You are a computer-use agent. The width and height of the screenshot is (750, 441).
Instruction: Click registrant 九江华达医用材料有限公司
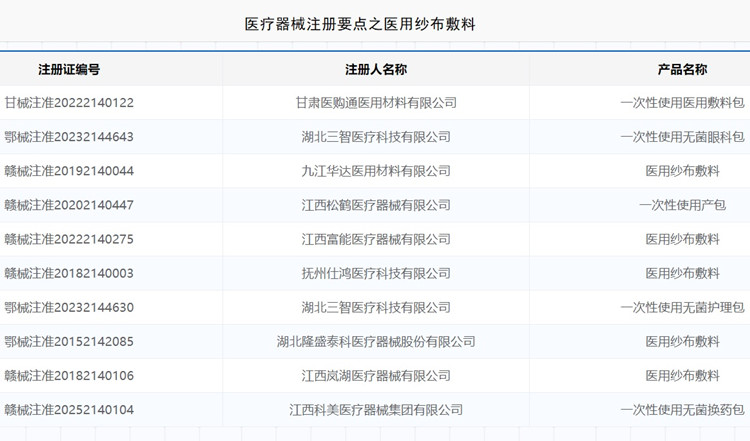pyautogui.click(x=376, y=171)
